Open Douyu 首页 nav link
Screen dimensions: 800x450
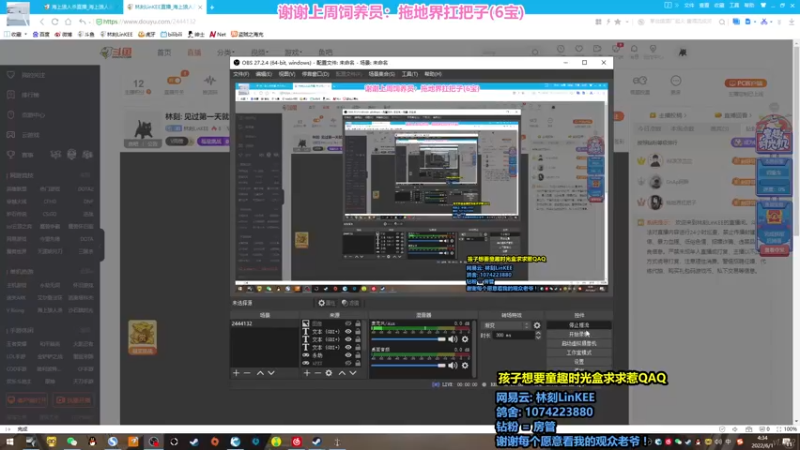(x=164, y=53)
